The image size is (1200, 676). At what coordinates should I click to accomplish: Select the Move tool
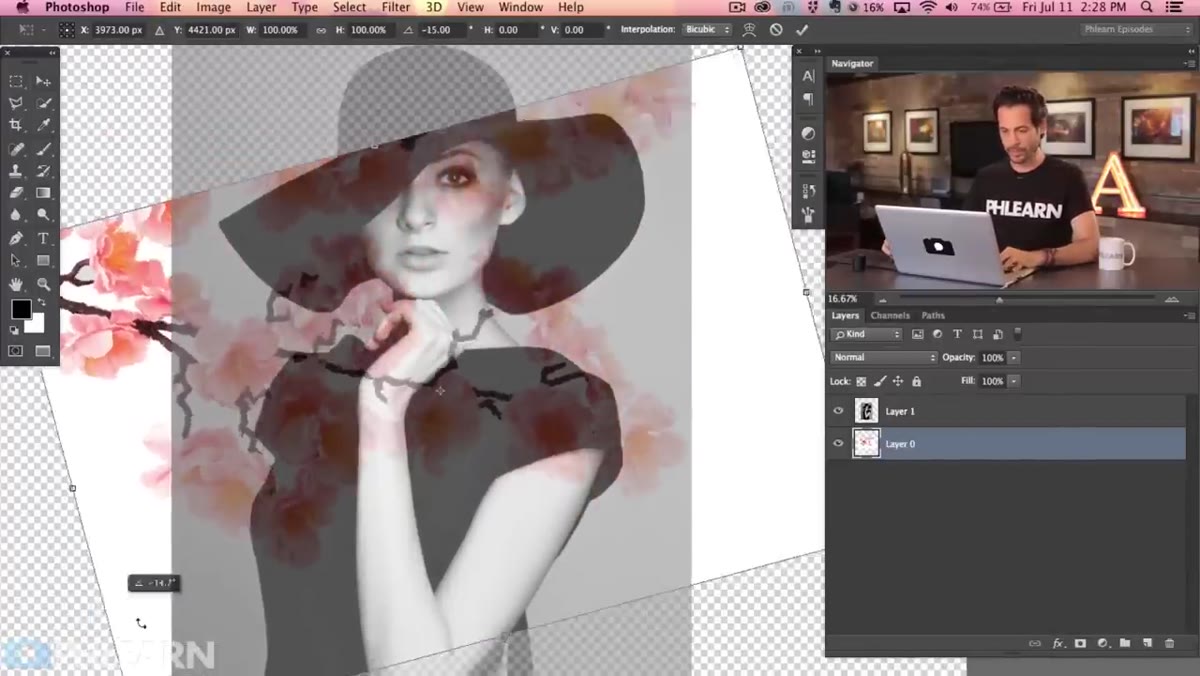44,81
